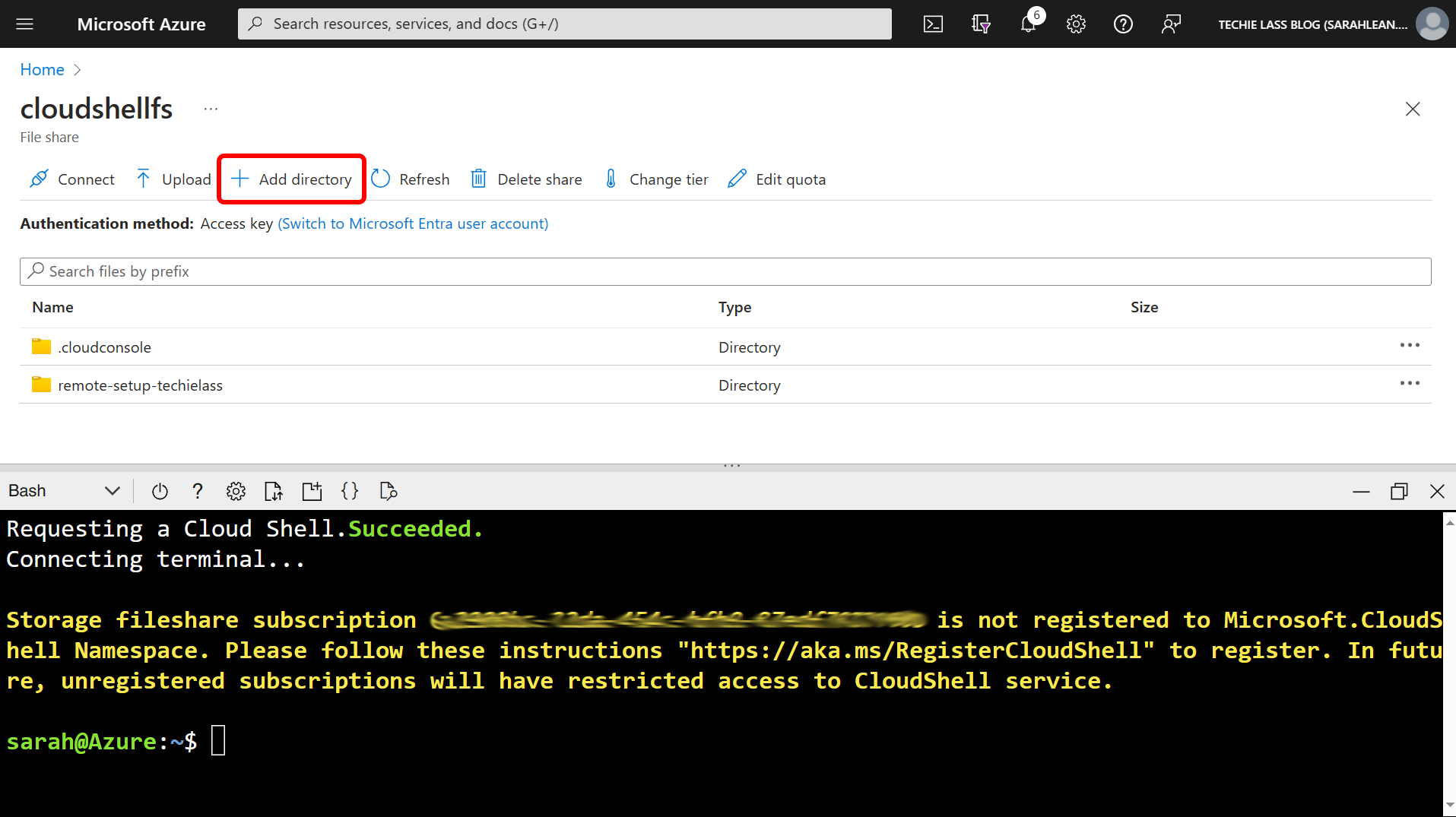1456x817 pixels.
Task: Delete the cloudshellfs file share
Action: click(526, 179)
